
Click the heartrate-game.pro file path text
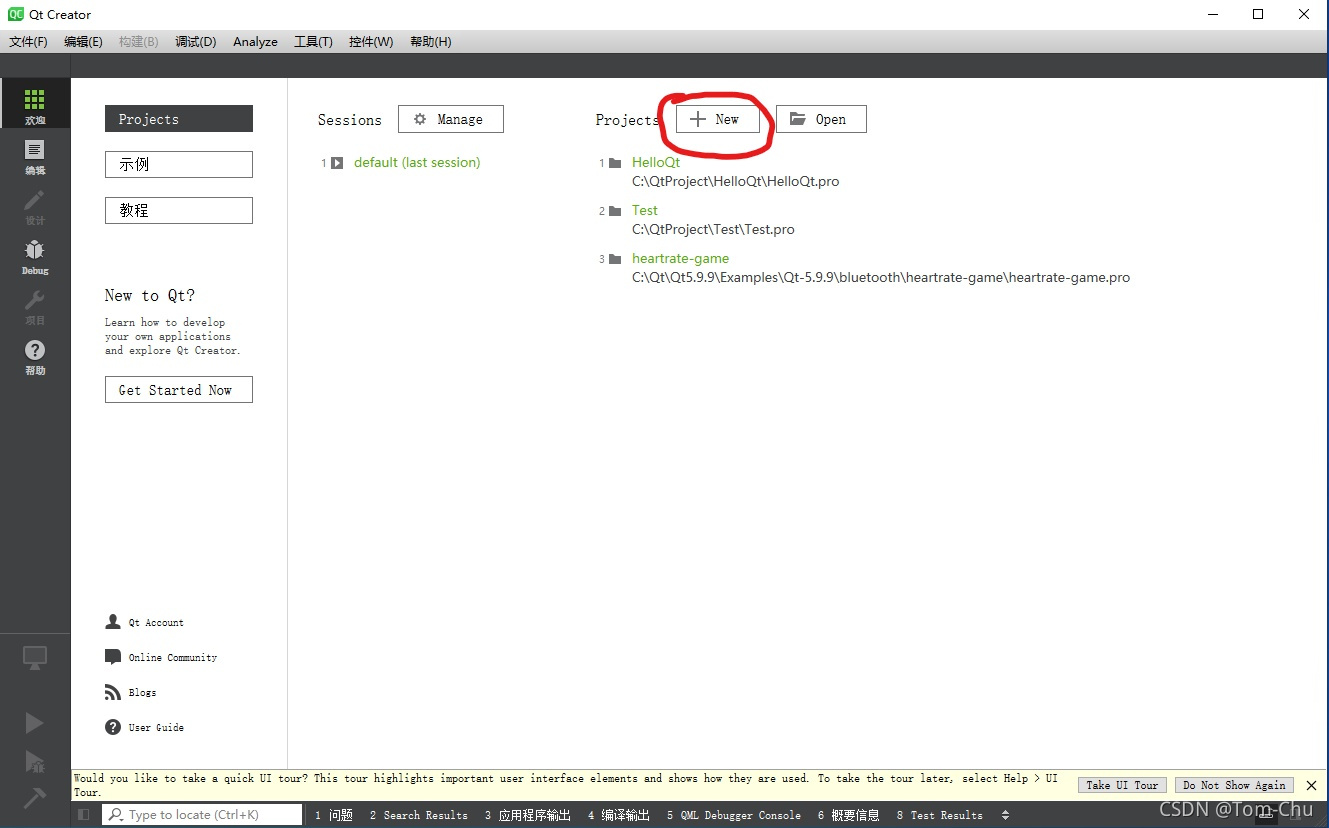(x=881, y=278)
